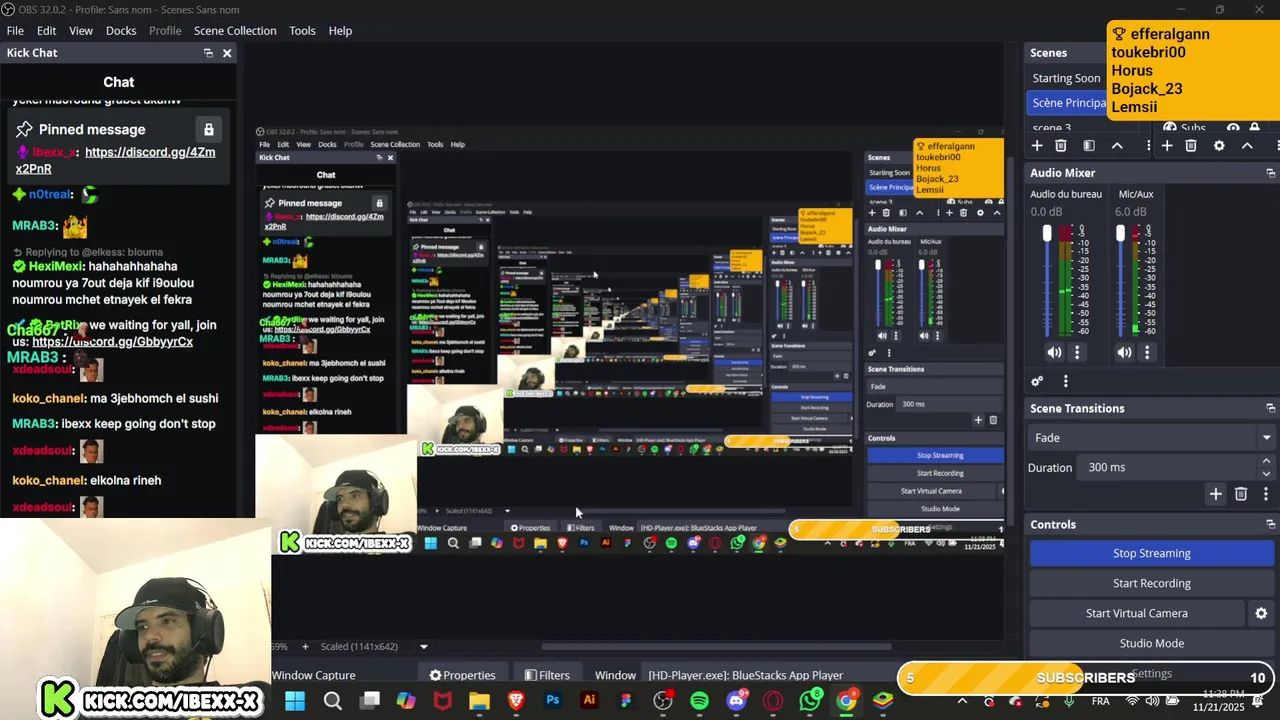Open source Properties button below preview
This screenshot has width=1280, height=720.
pyautogui.click(x=462, y=675)
